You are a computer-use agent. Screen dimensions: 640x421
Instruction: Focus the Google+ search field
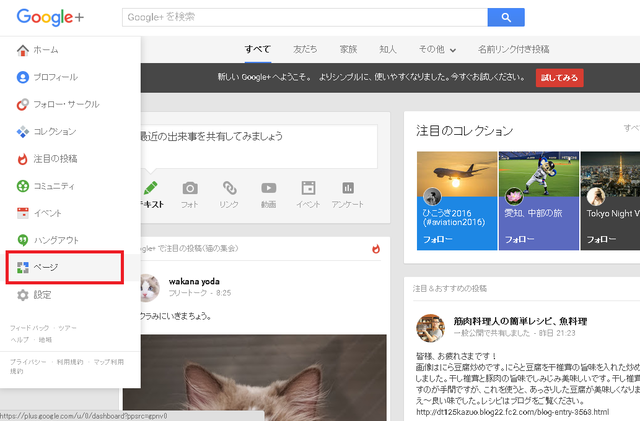pyautogui.click(x=304, y=17)
